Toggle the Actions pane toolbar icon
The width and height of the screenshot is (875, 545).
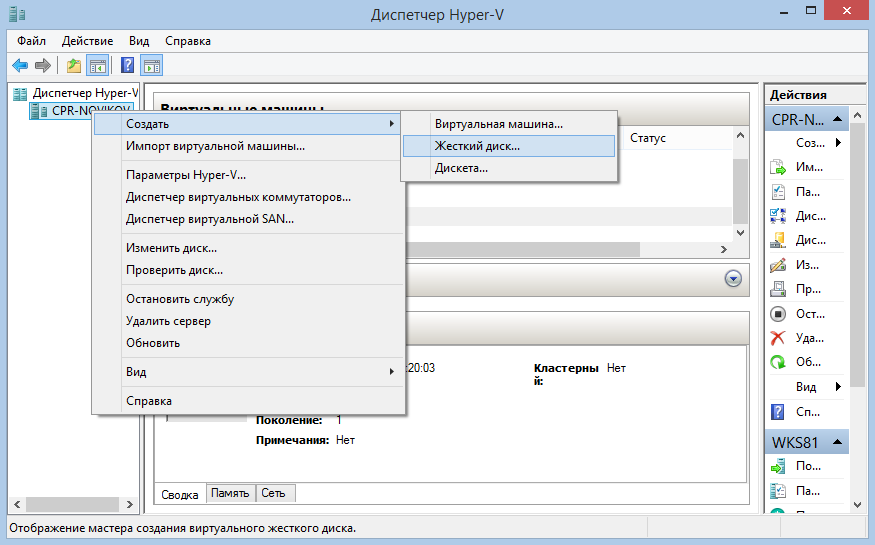[152, 66]
